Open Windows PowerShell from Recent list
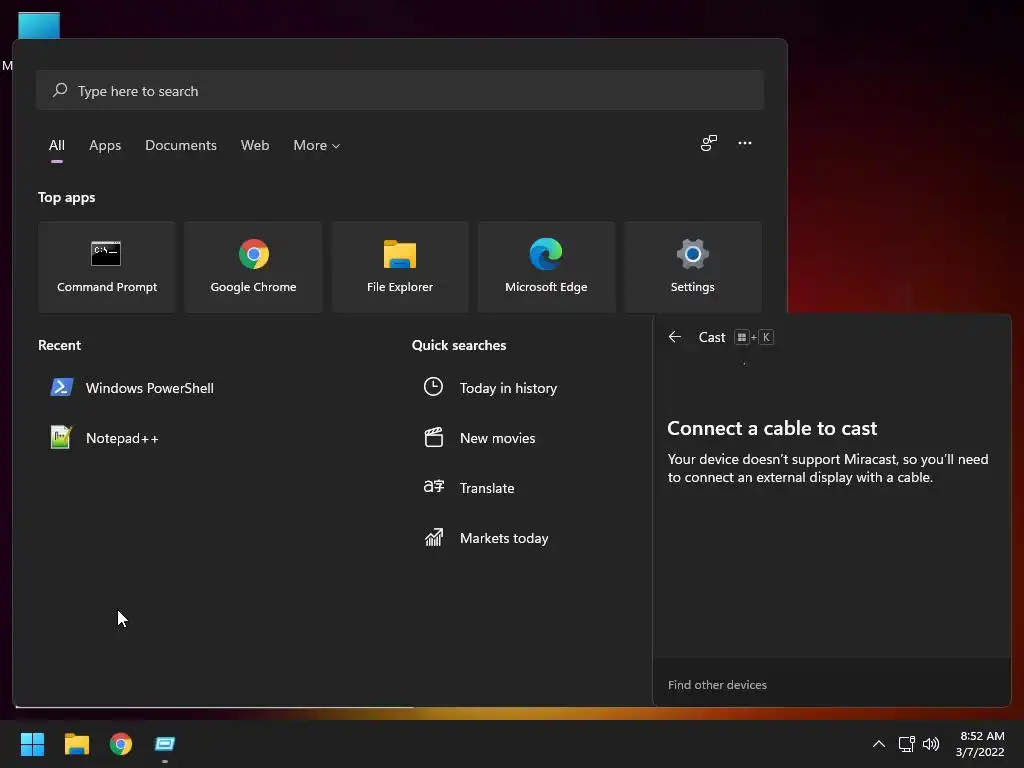The image size is (1024, 768). coord(133,388)
